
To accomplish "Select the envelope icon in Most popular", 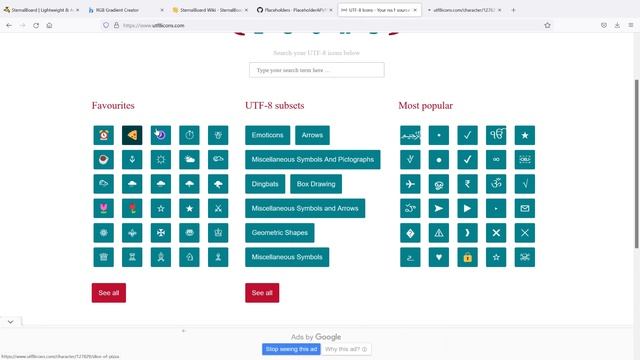I will pyautogui.click(x=524, y=209).
